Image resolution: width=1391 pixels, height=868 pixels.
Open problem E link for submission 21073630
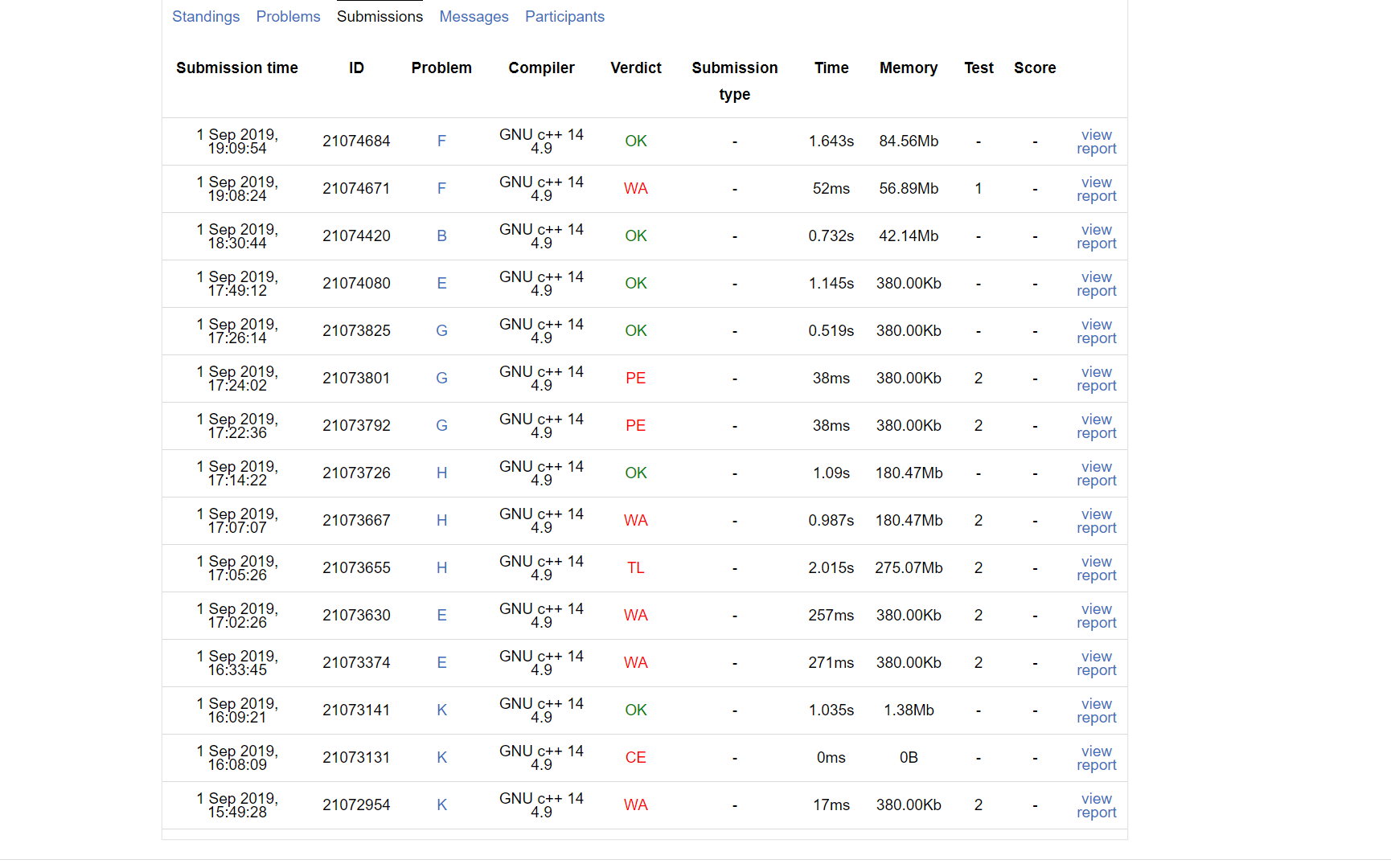click(x=441, y=616)
